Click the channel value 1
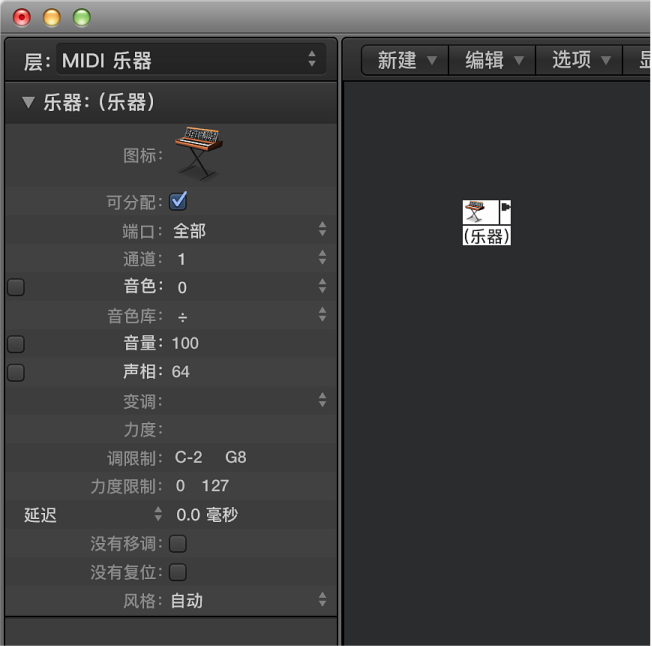 click(181, 259)
